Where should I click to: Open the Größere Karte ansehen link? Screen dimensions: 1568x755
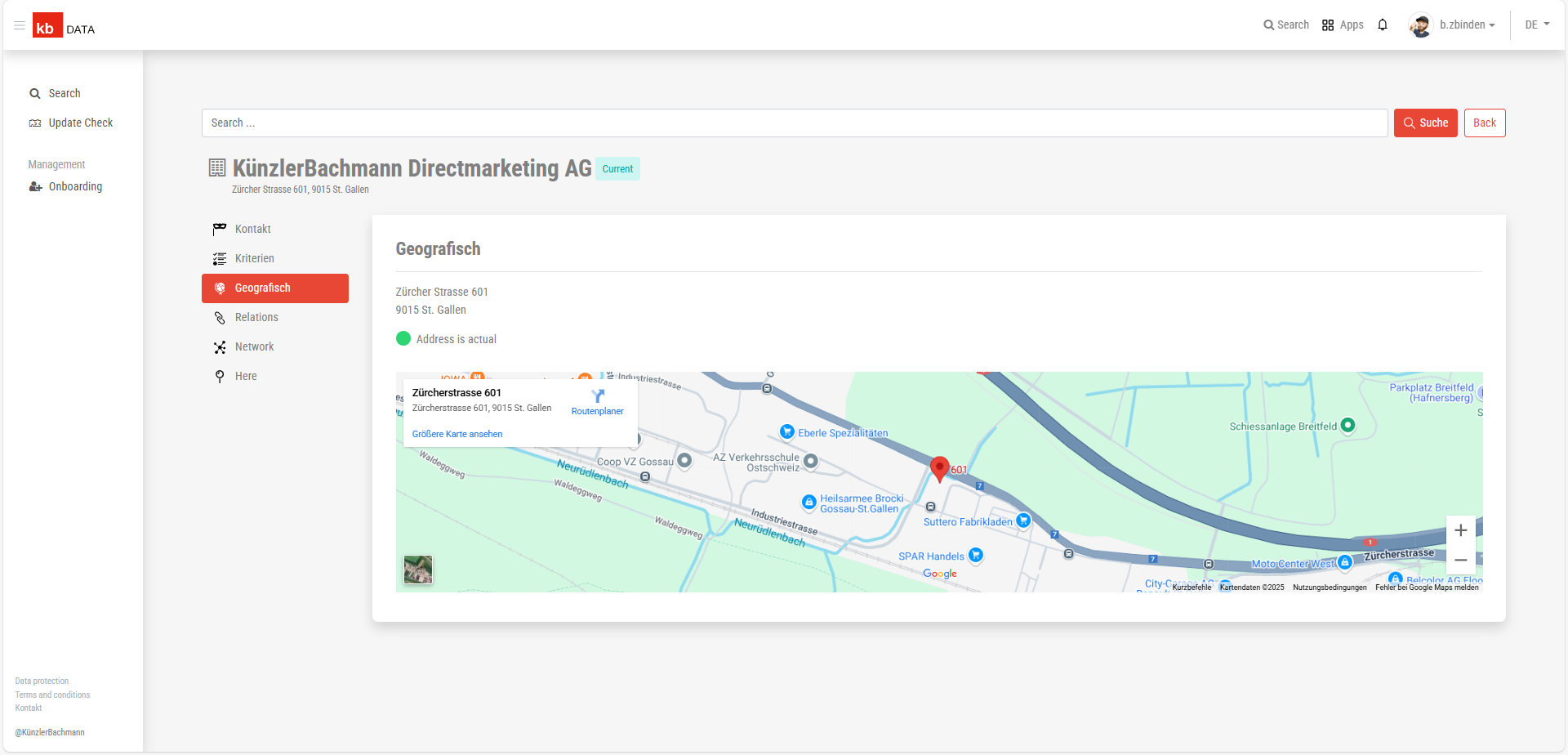point(457,434)
